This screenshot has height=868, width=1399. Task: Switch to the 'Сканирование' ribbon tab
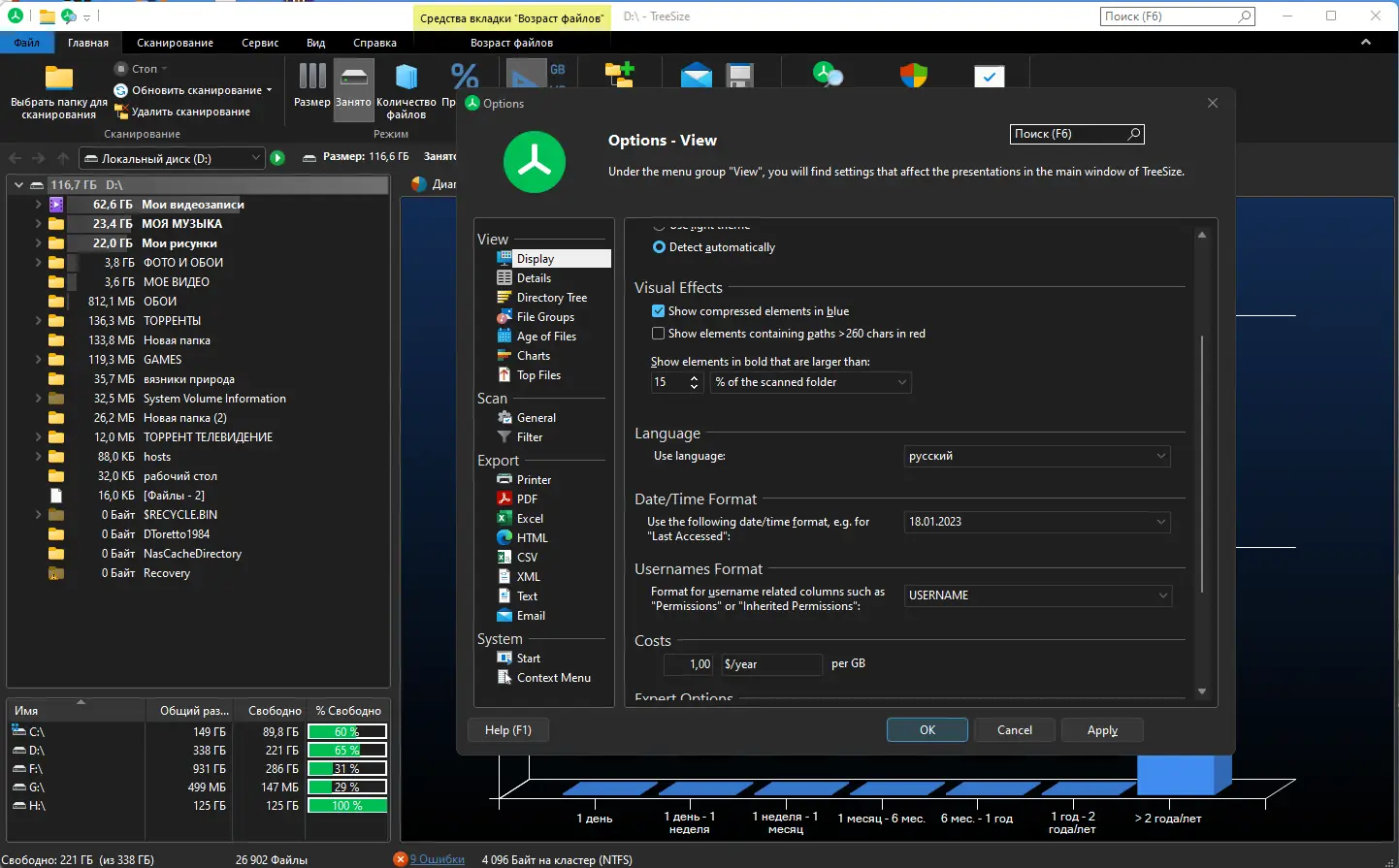(175, 43)
